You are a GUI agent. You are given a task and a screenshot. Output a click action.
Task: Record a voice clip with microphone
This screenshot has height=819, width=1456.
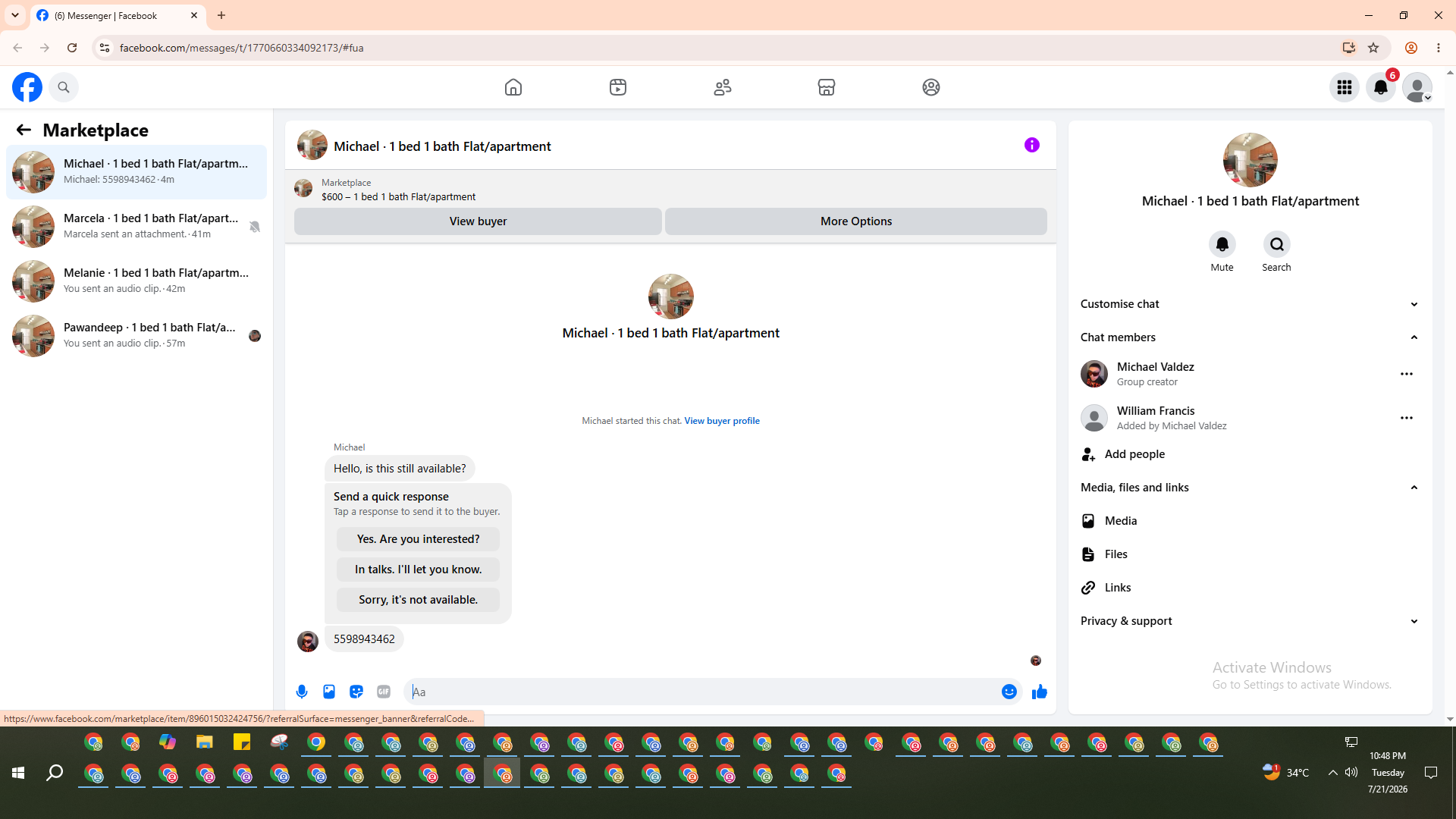[x=302, y=692]
